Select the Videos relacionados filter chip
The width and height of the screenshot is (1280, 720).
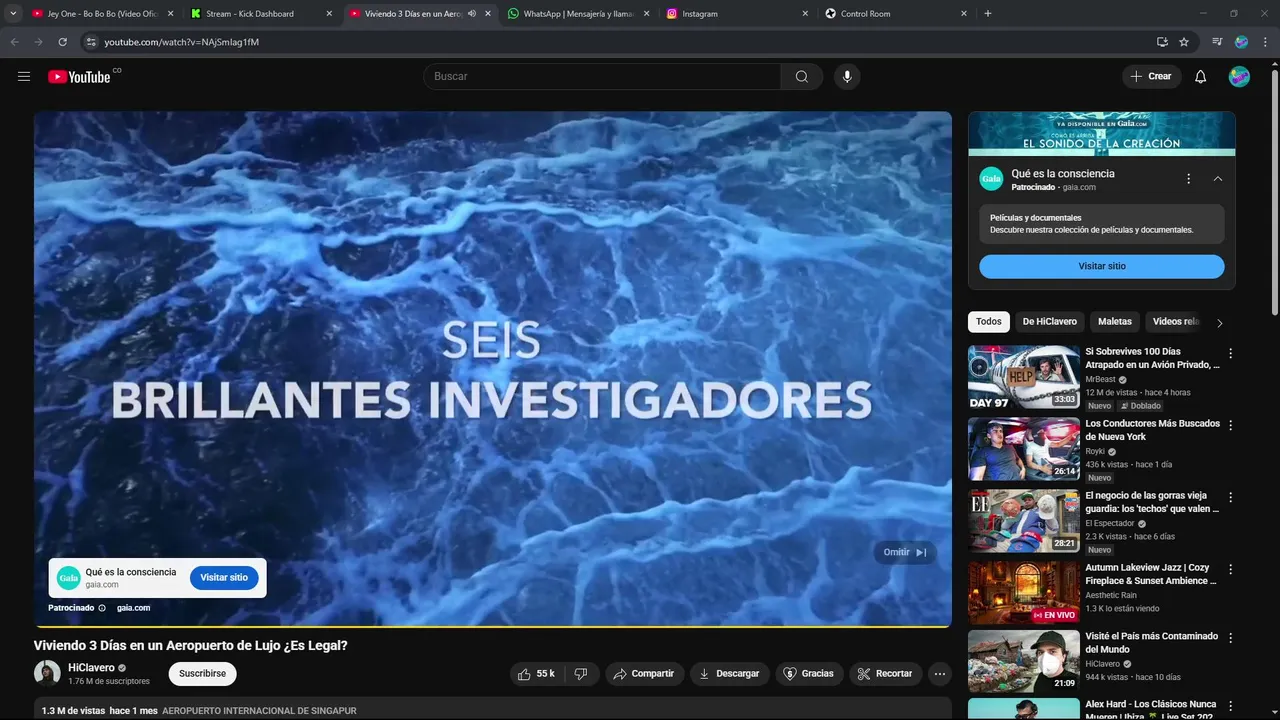pos(1173,322)
